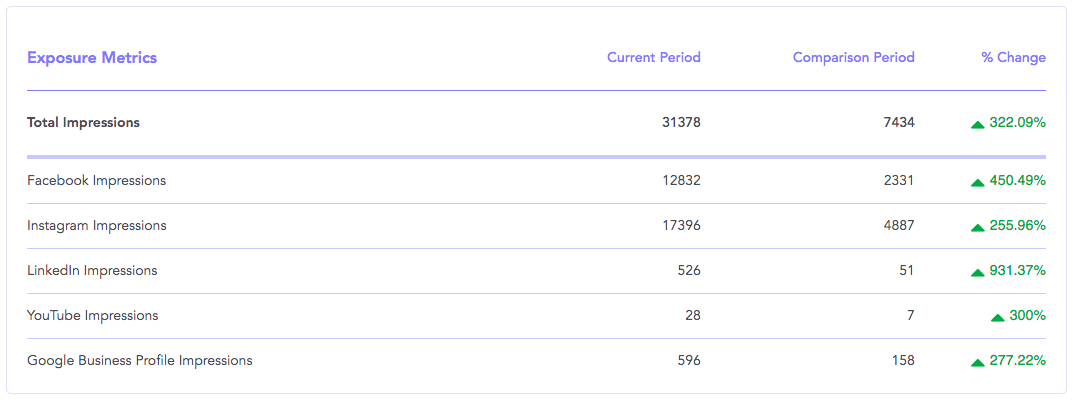Select the Total Impressions row label

[x=83, y=123]
